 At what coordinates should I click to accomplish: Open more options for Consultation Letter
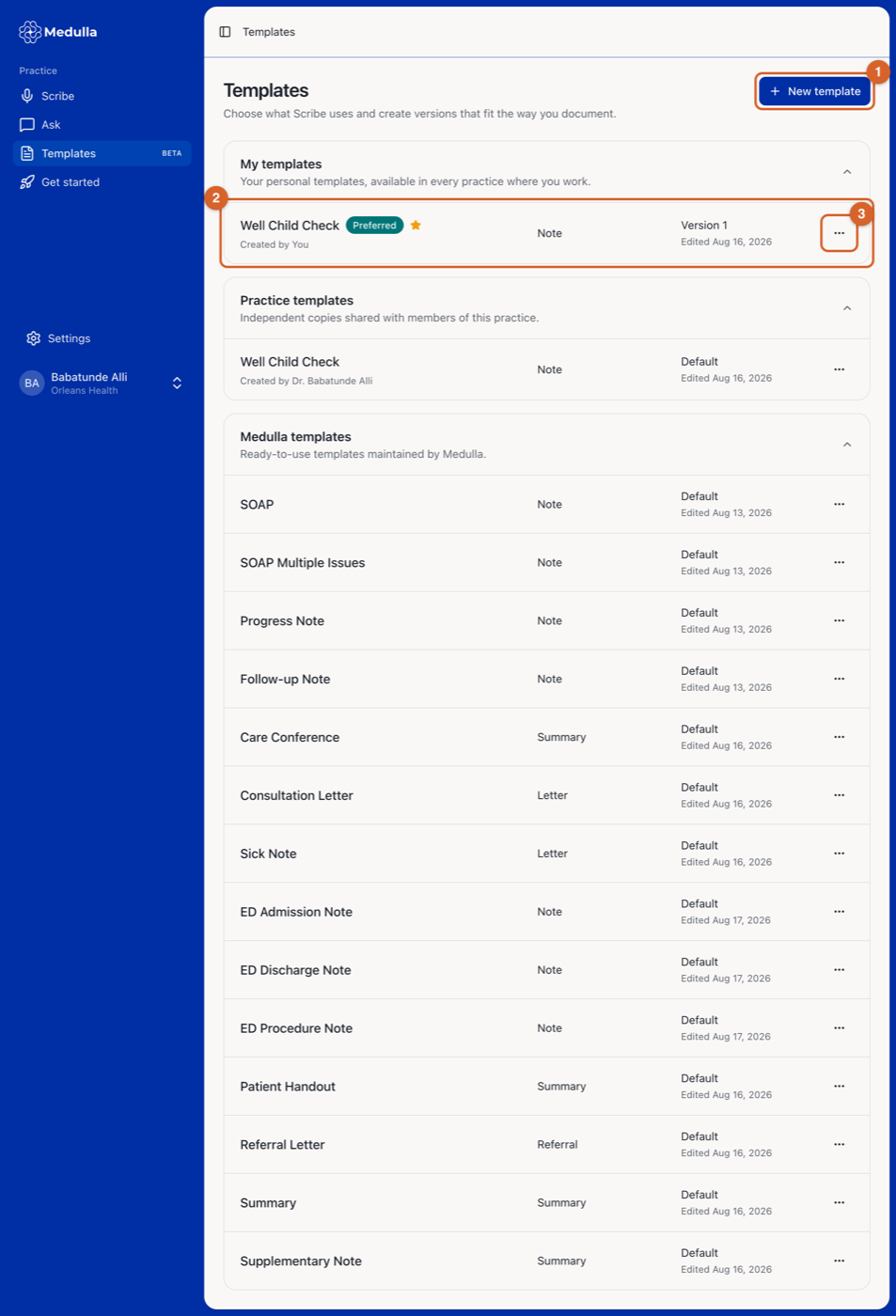(839, 796)
